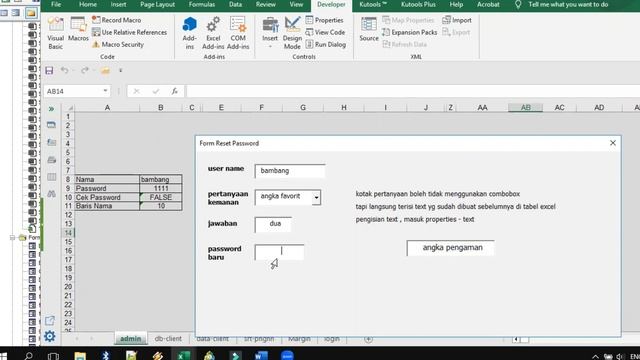Image resolution: width=640 pixels, height=360 pixels.
Task: Click the Insert Function fx button
Action: pos(175,91)
